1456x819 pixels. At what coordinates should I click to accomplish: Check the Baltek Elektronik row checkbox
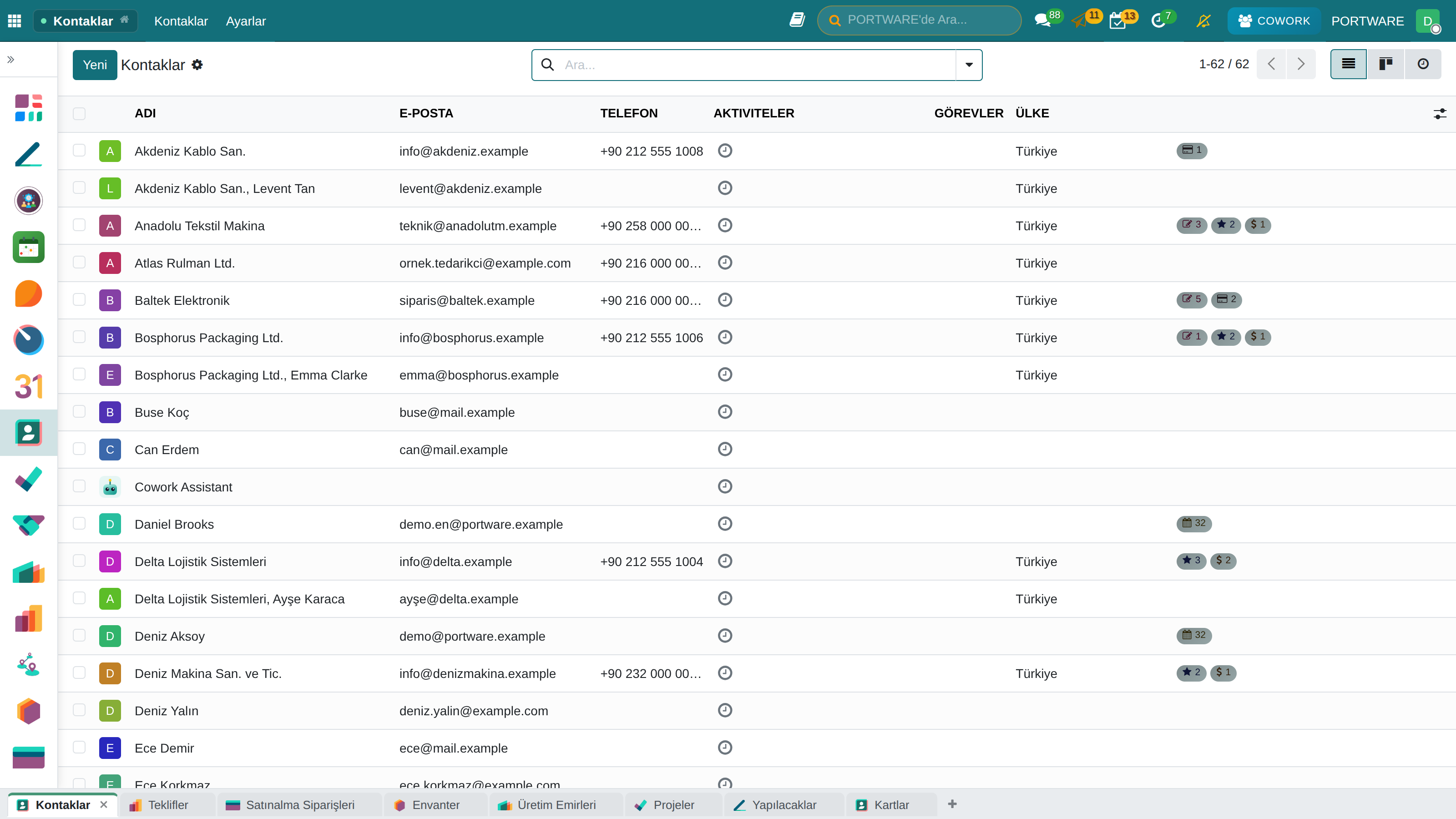pyautogui.click(x=79, y=299)
